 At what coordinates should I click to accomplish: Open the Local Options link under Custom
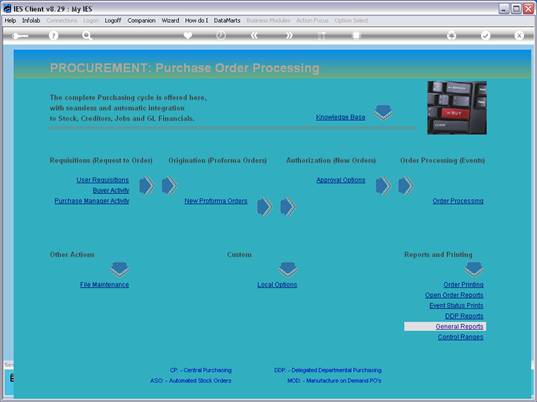tap(277, 285)
